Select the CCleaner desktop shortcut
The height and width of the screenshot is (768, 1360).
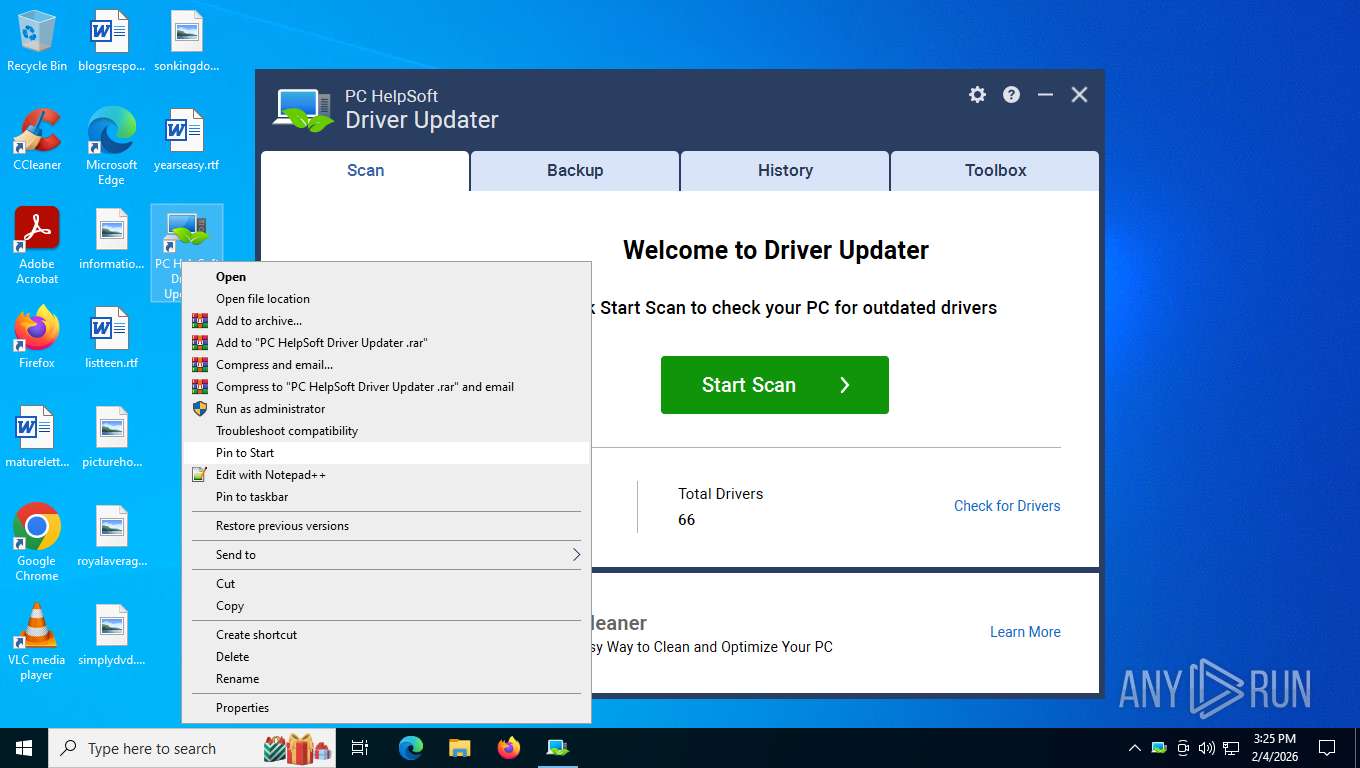37,140
